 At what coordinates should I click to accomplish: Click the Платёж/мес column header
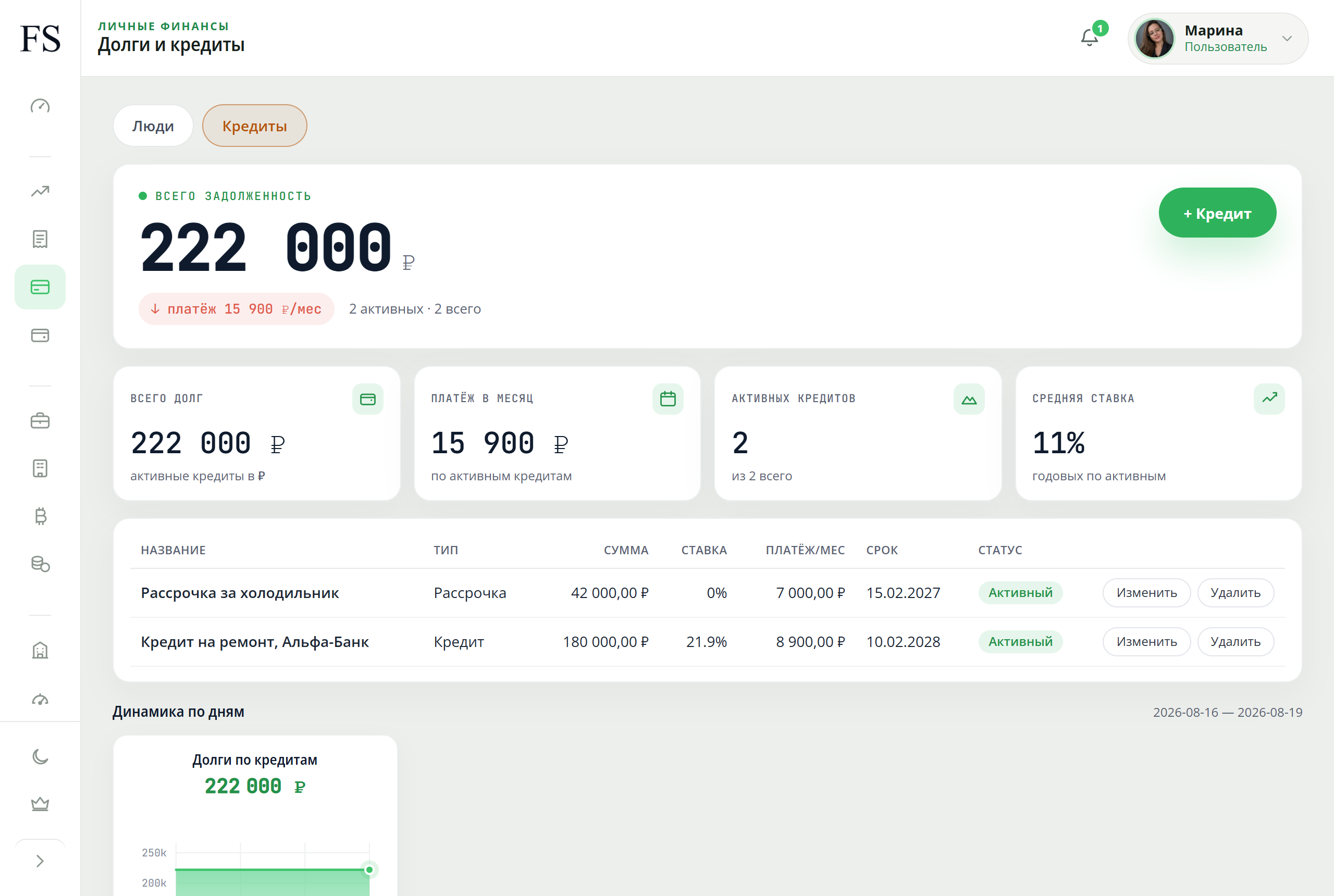(x=805, y=550)
